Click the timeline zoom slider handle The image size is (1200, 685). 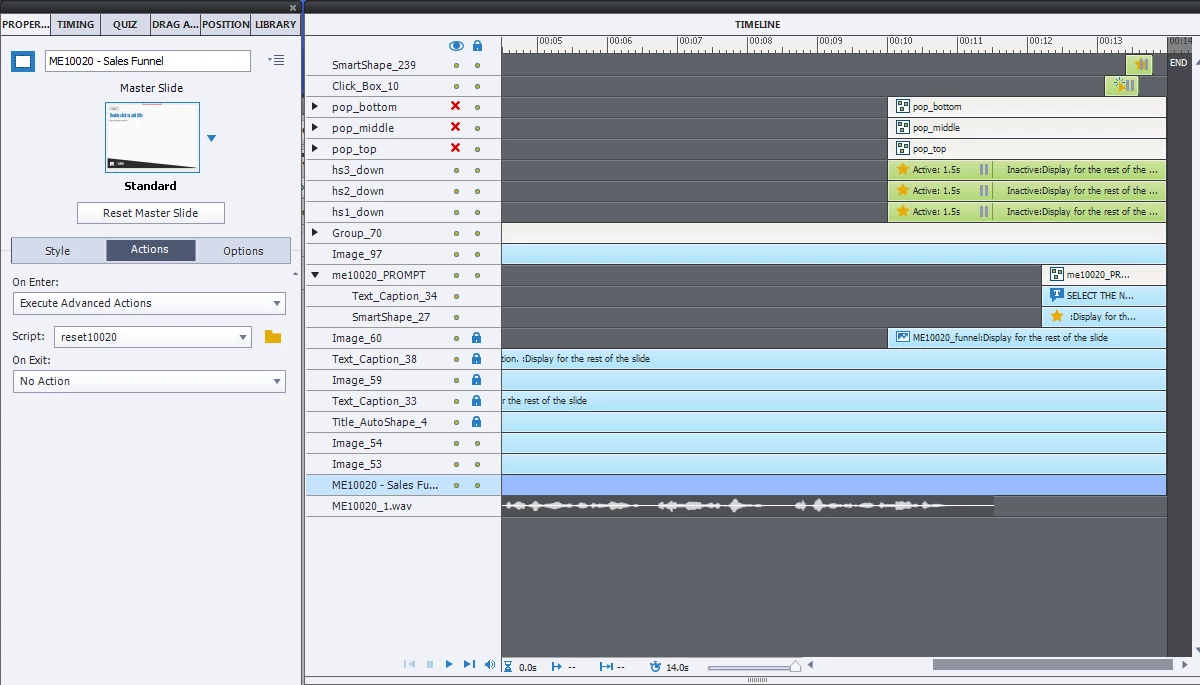click(x=795, y=665)
